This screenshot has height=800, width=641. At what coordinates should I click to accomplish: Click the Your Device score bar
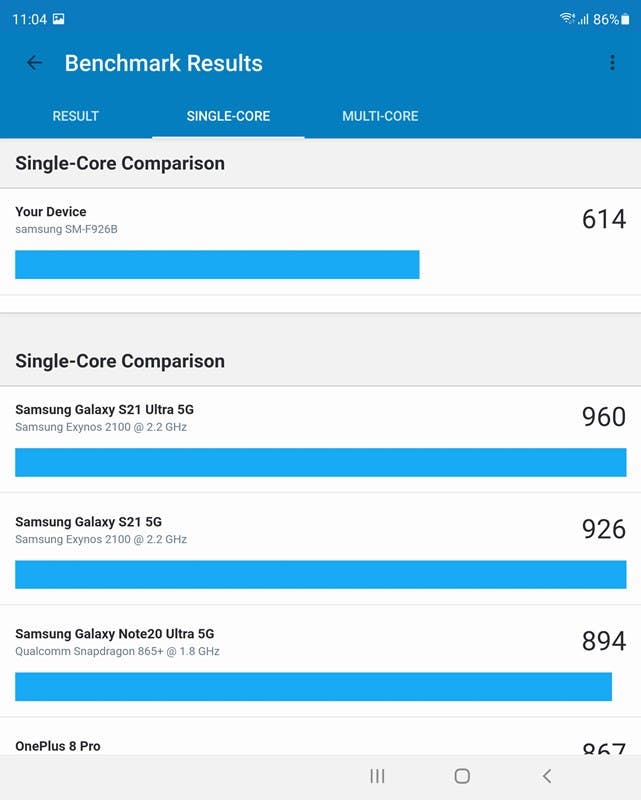[x=217, y=264]
